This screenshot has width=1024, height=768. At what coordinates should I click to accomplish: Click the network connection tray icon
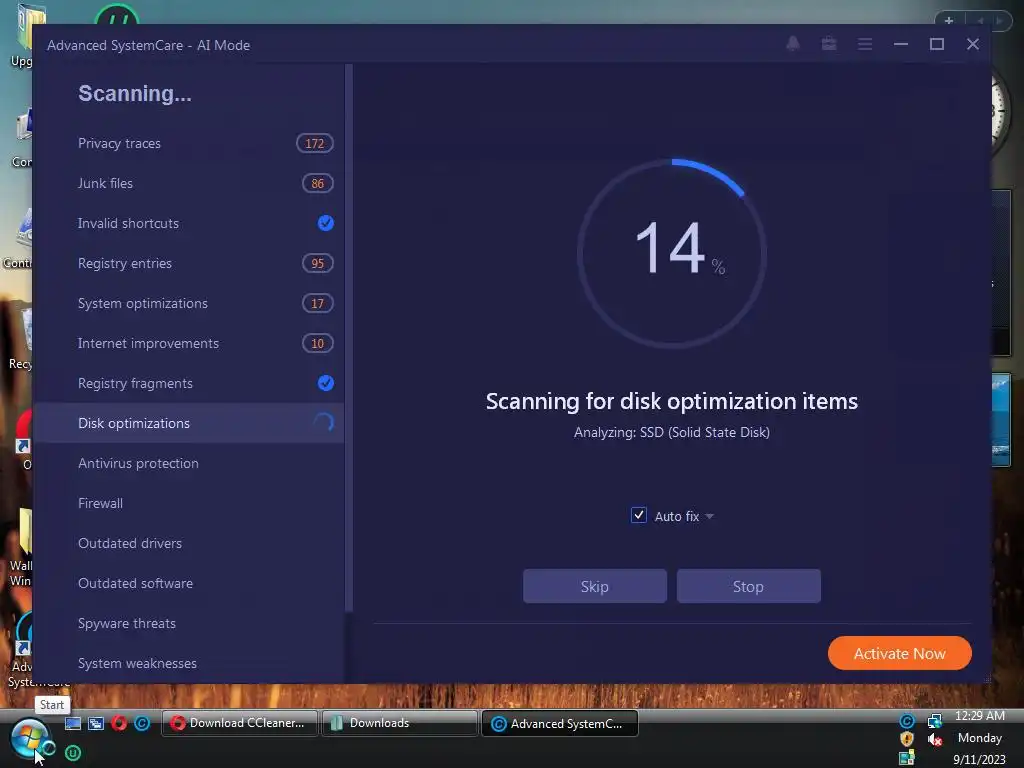935,721
